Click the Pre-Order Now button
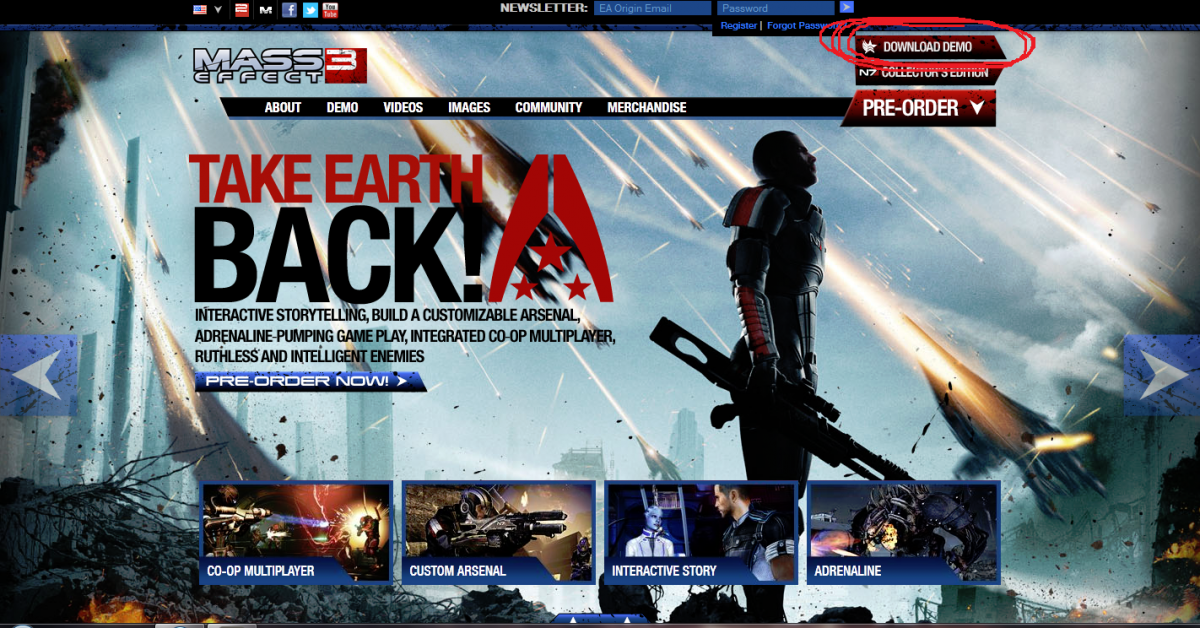Screen dimensions: 1200x628 [x=310, y=381]
